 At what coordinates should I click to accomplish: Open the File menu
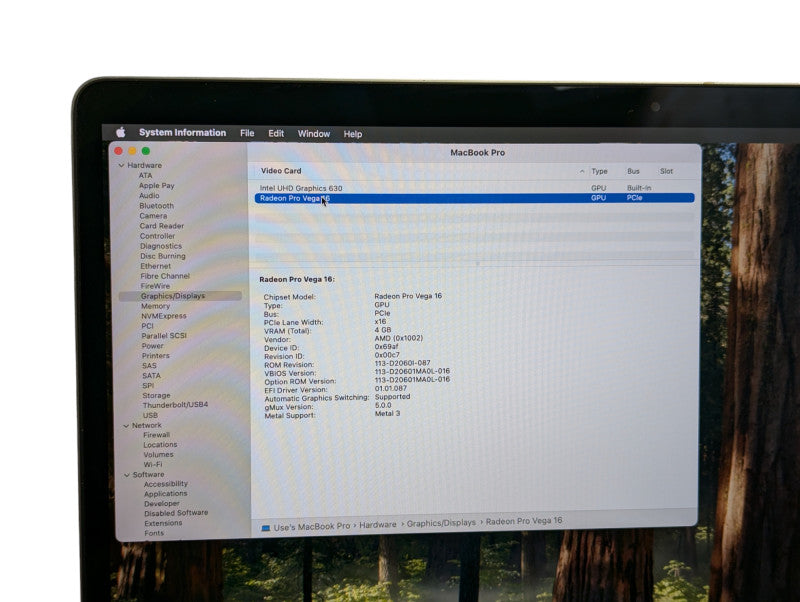247,133
